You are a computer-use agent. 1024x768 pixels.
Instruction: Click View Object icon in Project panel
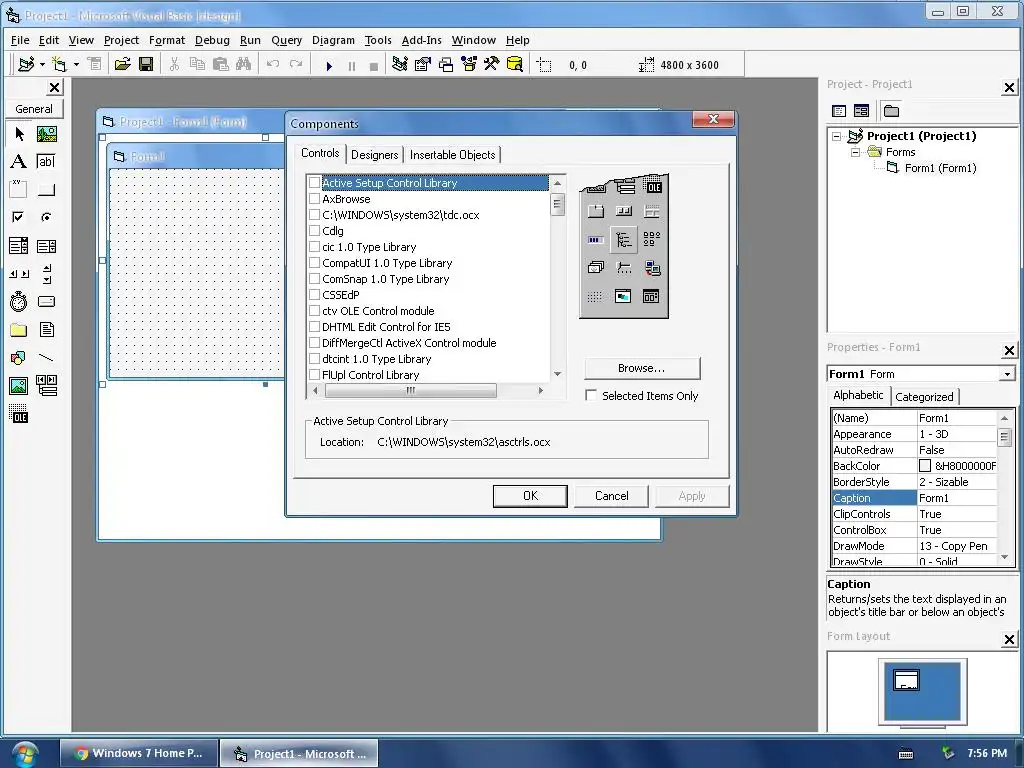pos(861,111)
